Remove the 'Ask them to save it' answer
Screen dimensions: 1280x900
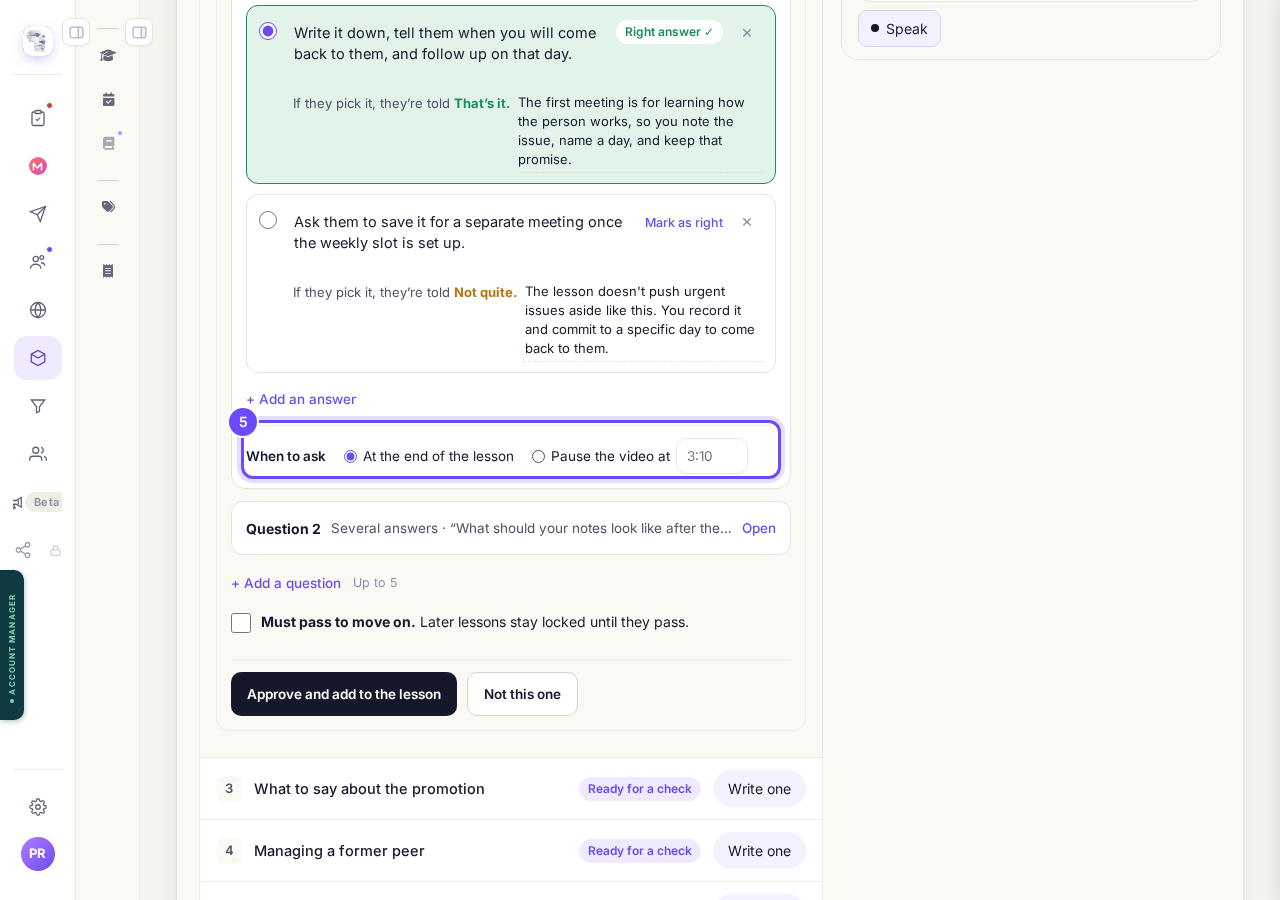[x=747, y=222]
